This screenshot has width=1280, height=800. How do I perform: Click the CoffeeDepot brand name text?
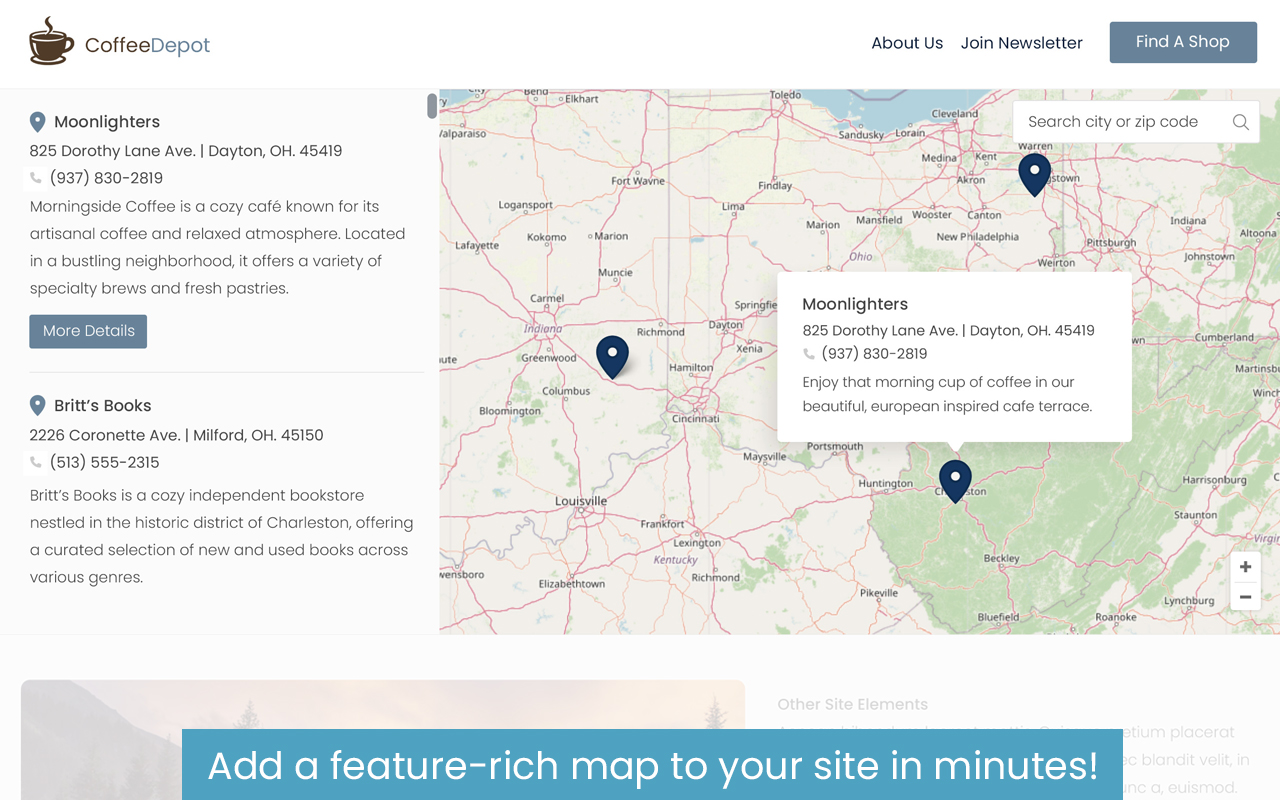(x=147, y=45)
